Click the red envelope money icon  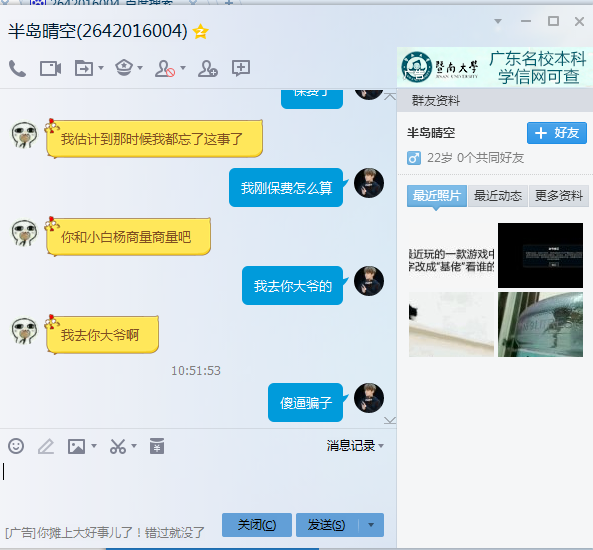[157, 446]
